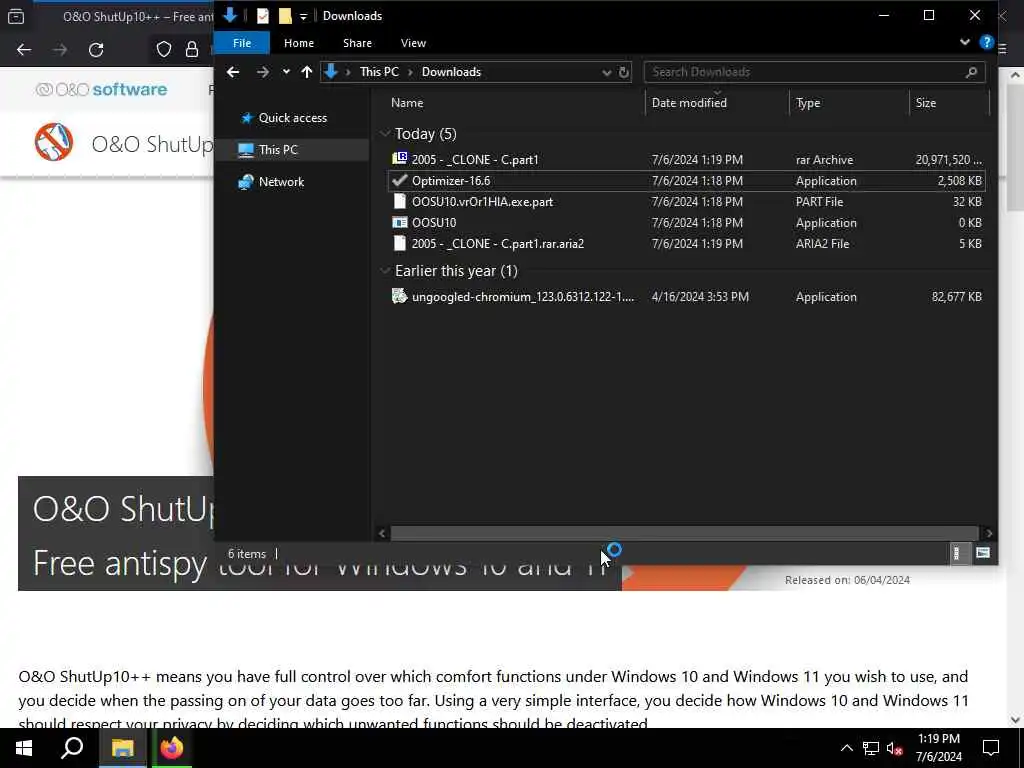Image resolution: width=1024 pixels, height=768 pixels.
Task: Open network tray icon
Action: pyautogui.click(x=871, y=748)
